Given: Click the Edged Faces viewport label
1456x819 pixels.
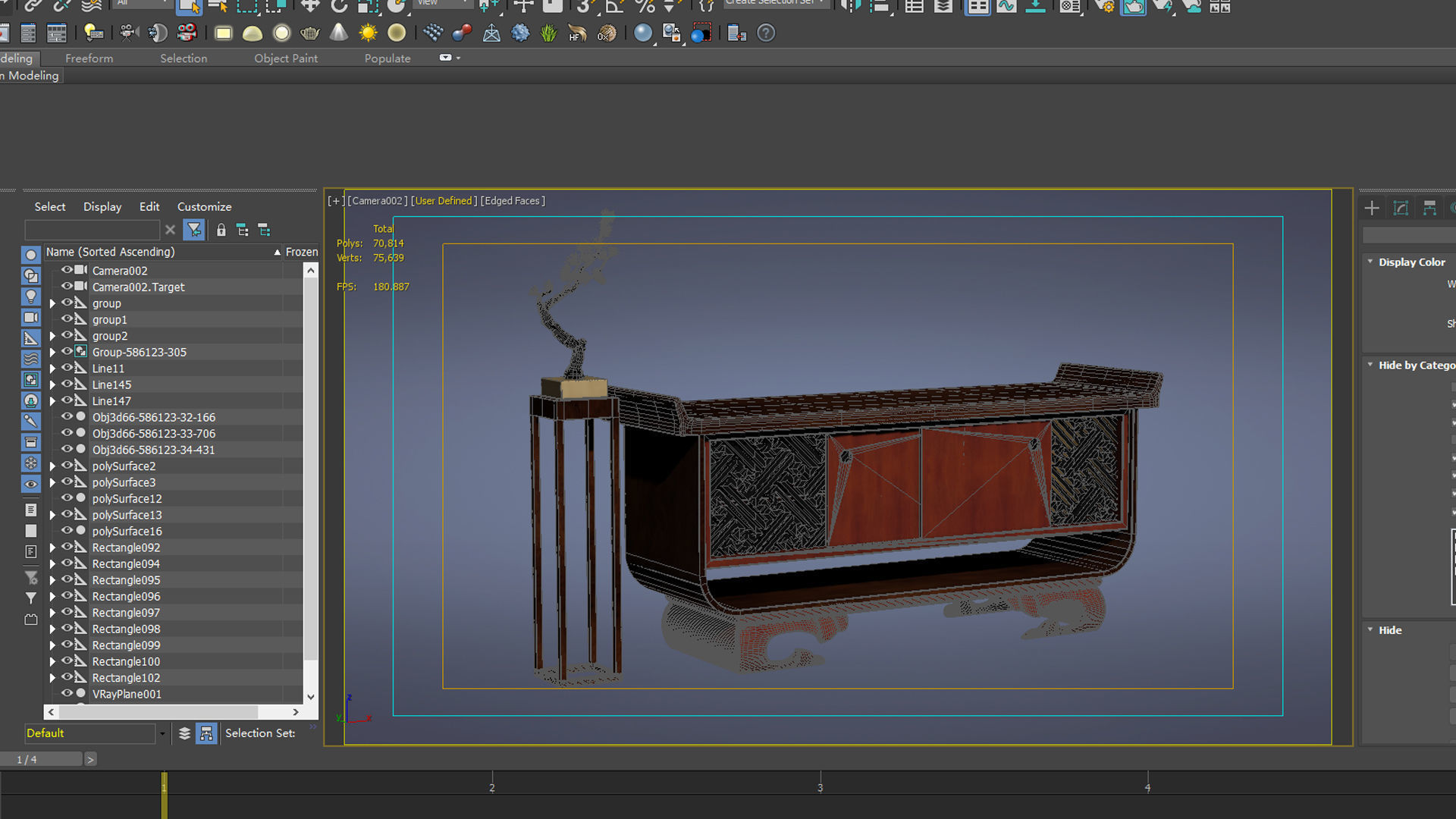Looking at the screenshot, I should click(x=513, y=201).
